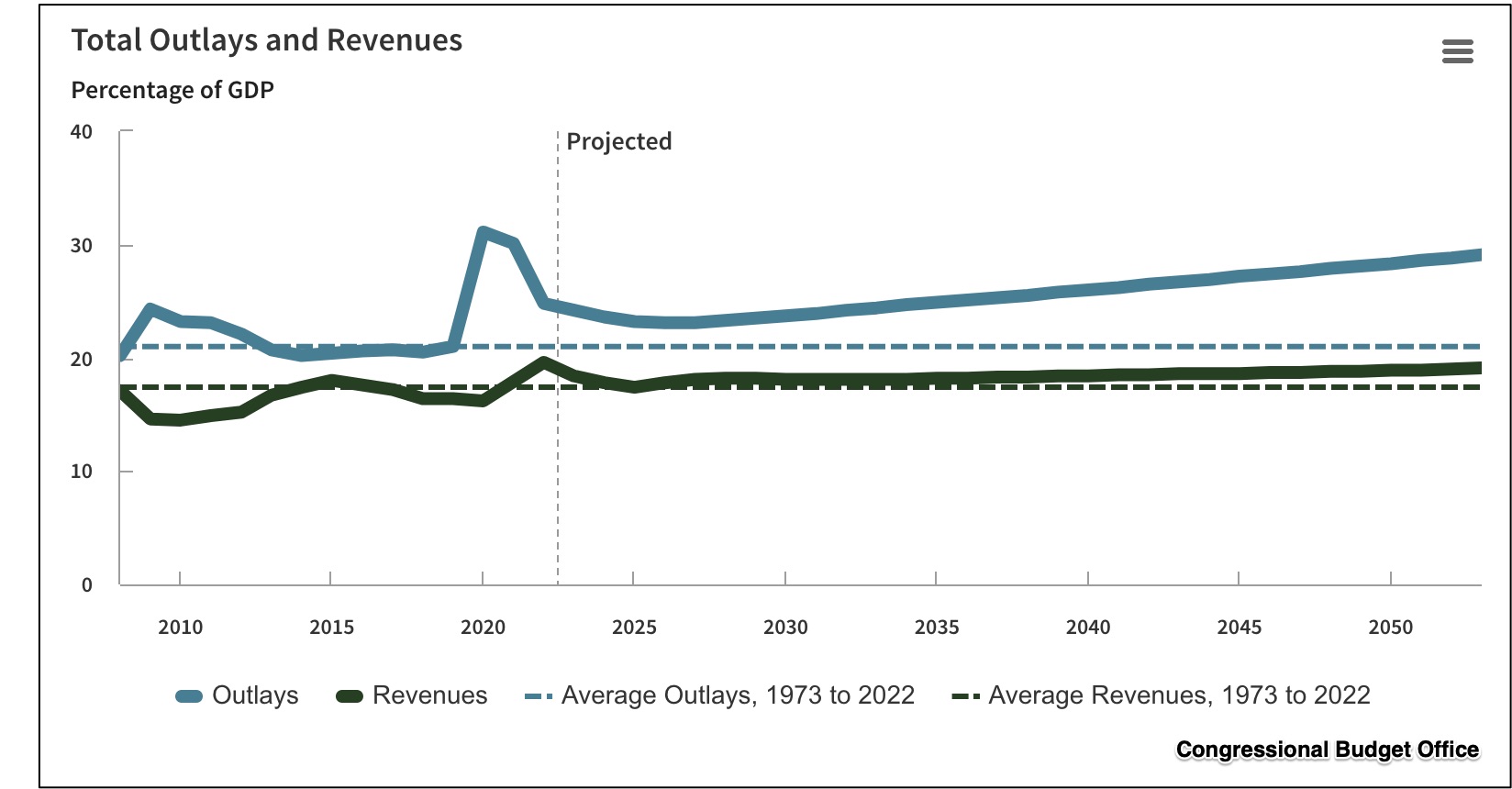
Task: Click the Percentage of GDP subtitle
Action: (x=172, y=90)
